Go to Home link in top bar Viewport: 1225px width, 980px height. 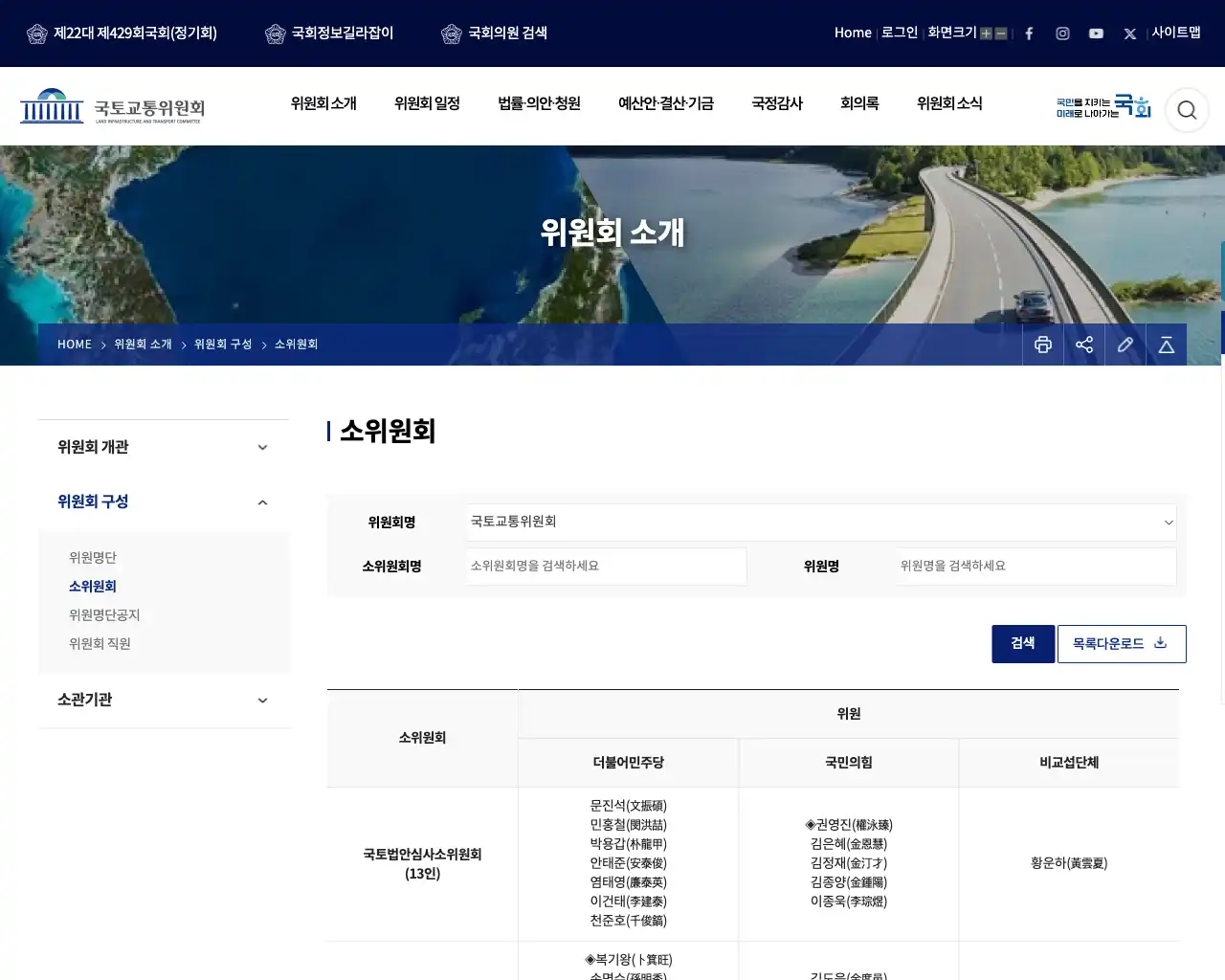853,33
